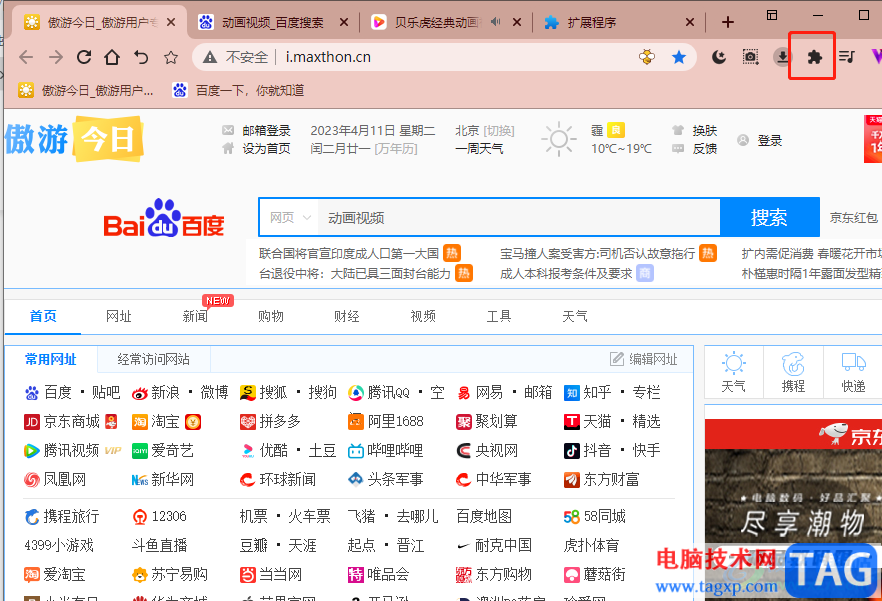Screen dimensions: 882x601
Task: Click the 邮箱登录 link
Action: 266,131
